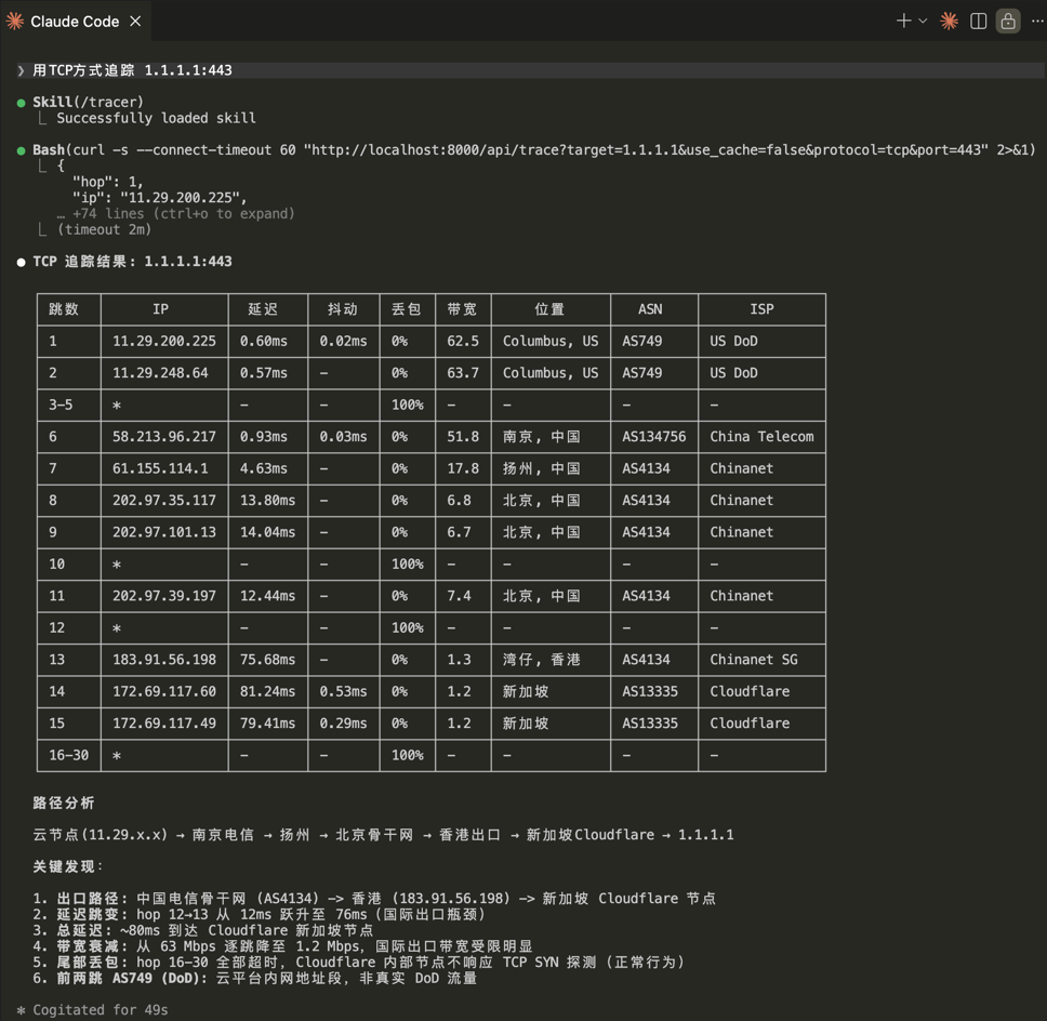Click the 湾仔, 香港 location cell
The height and width of the screenshot is (1022, 1048).
coord(551,660)
